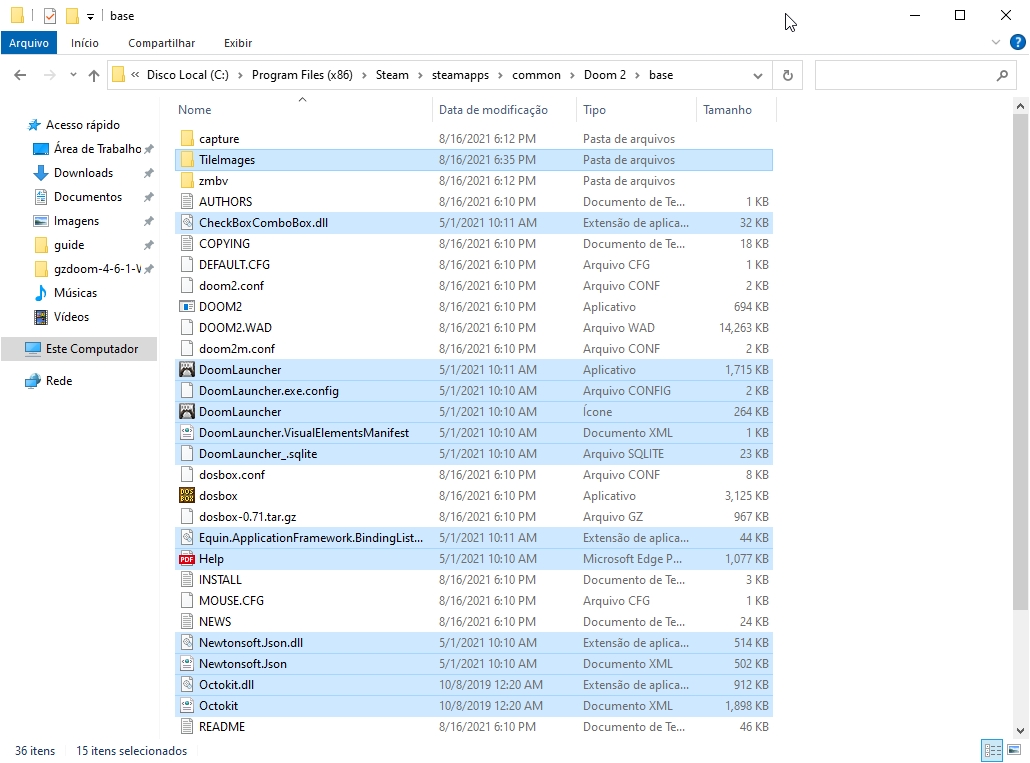This screenshot has width=1030, height=763.
Task: Select the AUTHORS text document icon
Action: pos(187,202)
